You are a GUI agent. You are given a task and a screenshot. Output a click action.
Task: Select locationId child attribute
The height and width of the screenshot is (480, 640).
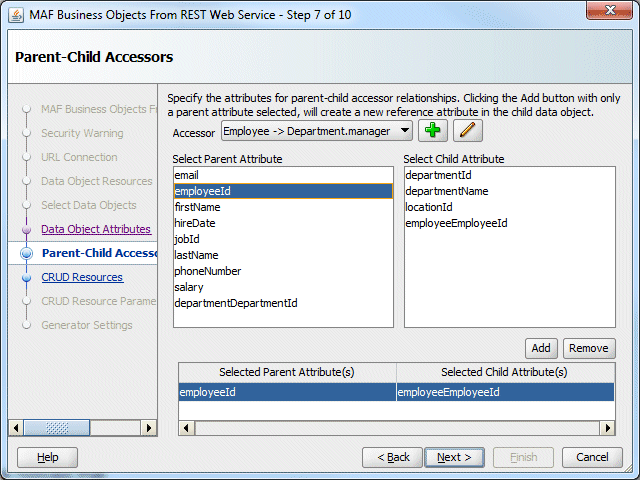[510, 207]
